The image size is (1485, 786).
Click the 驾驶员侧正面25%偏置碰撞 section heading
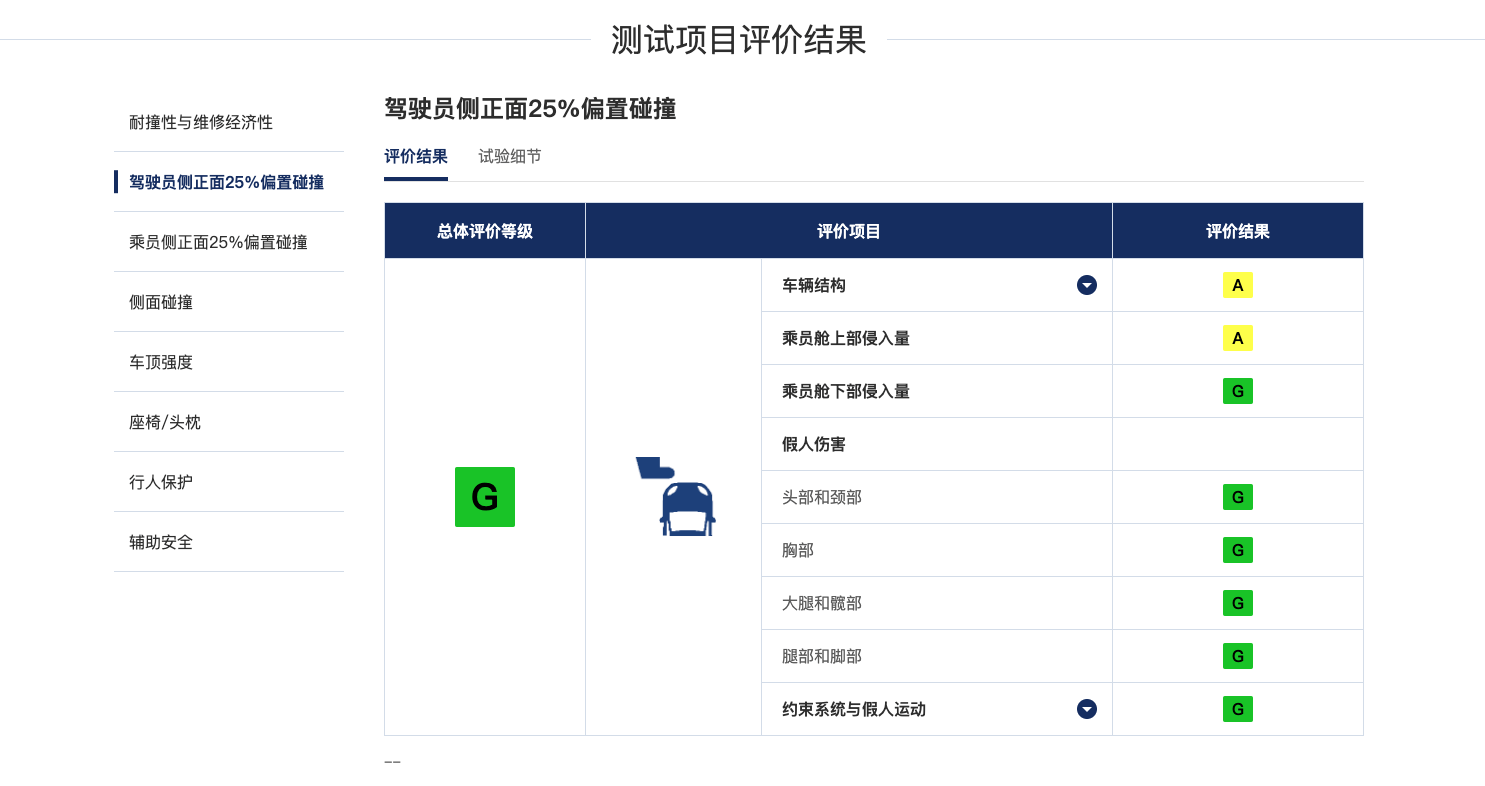click(530, 109)
